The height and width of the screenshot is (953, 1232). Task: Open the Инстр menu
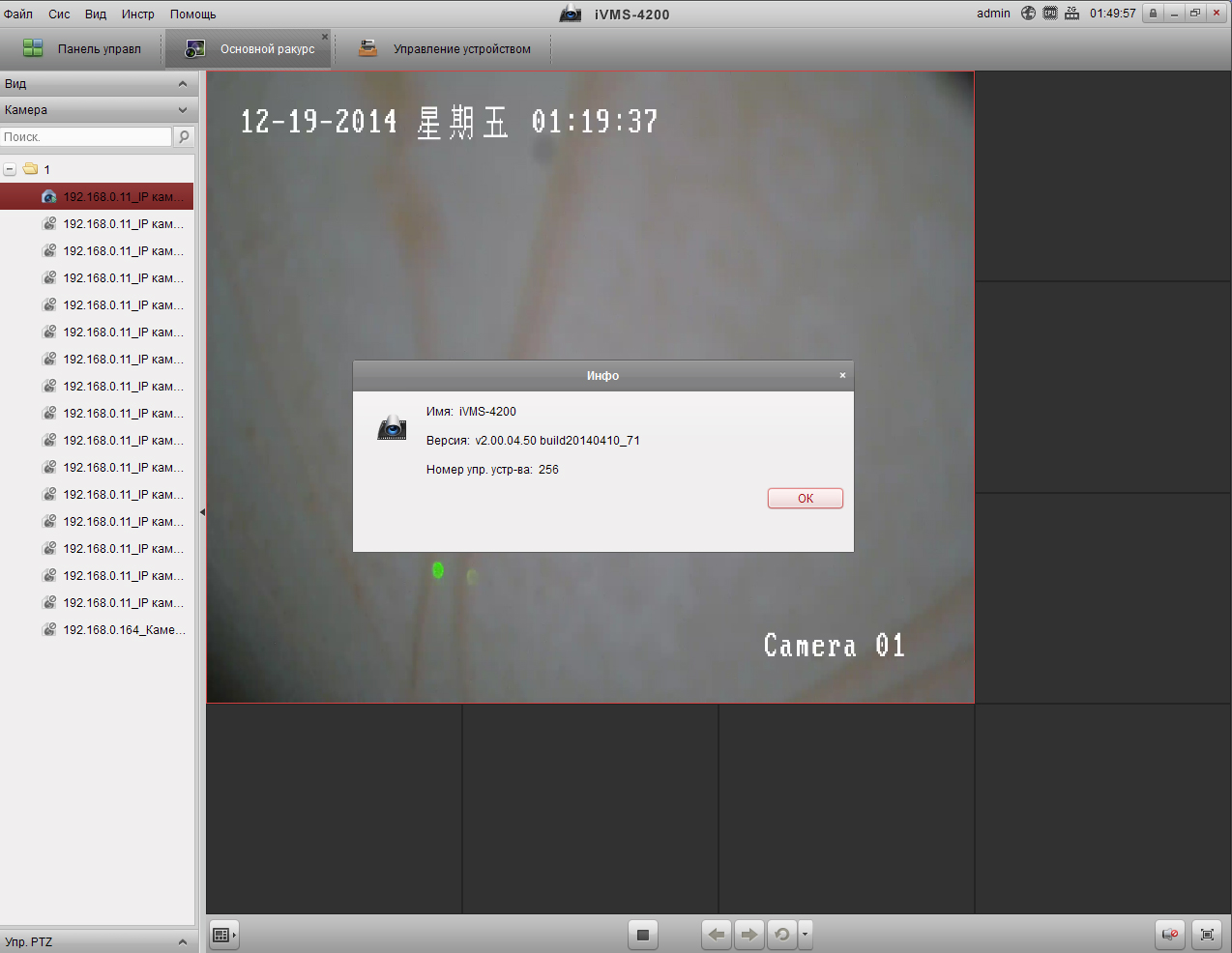point(138,14)
